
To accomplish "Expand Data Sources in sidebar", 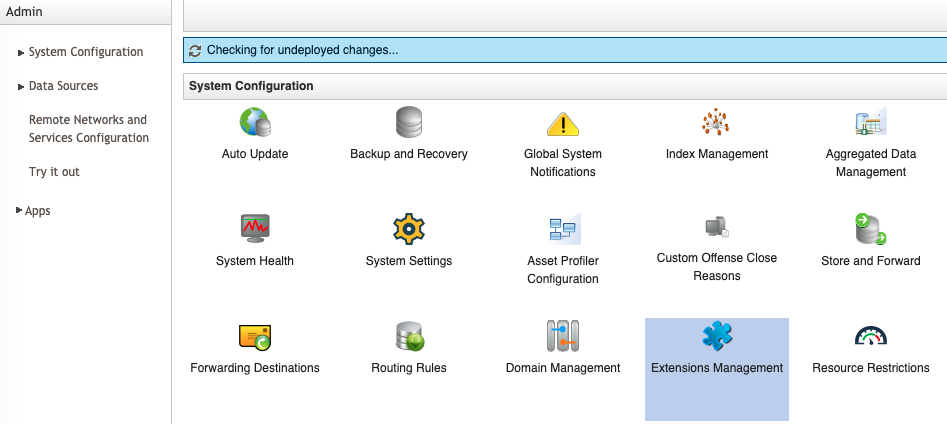I will click(21, 87).
